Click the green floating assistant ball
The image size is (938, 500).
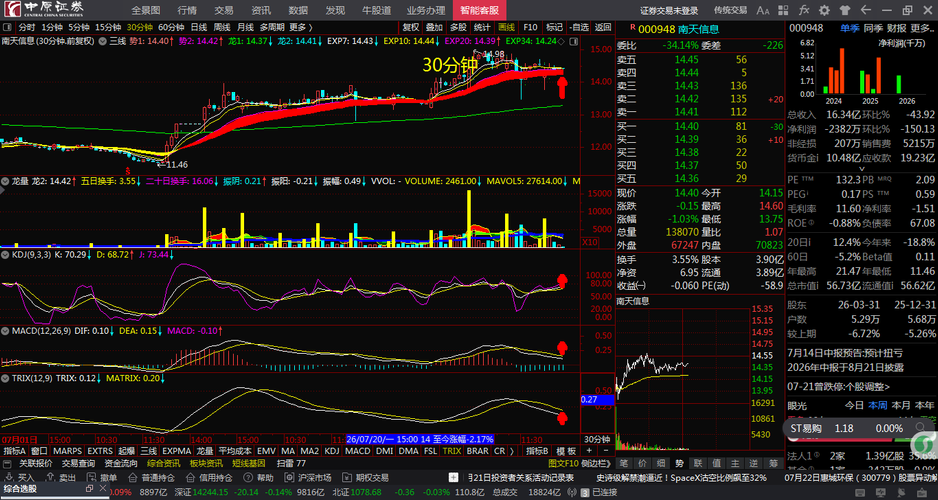pyautogui.click(x=924, y=443)
